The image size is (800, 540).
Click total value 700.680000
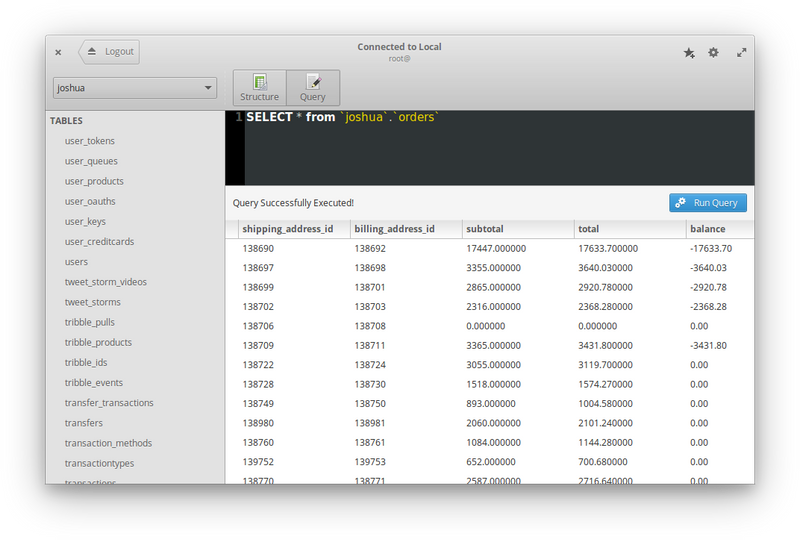pyautogui.click(x=603, y=462)
